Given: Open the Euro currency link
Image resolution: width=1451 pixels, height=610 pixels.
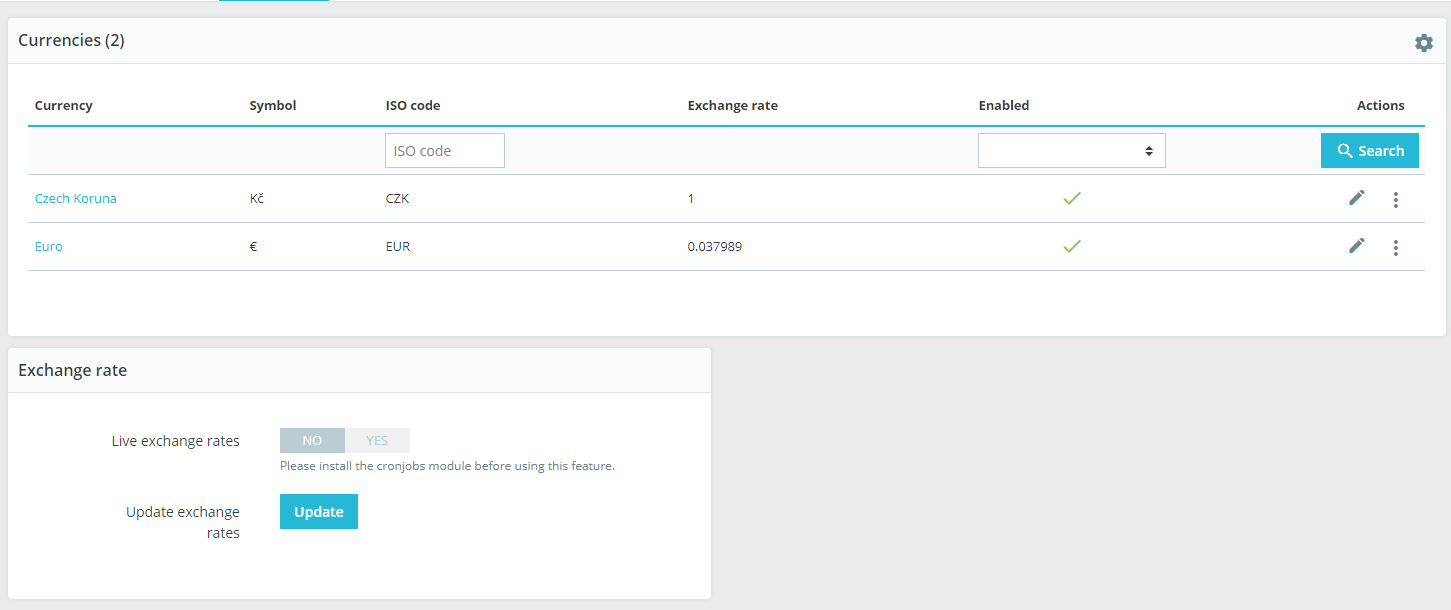Looking at the screenshot, I should [49, 247].
